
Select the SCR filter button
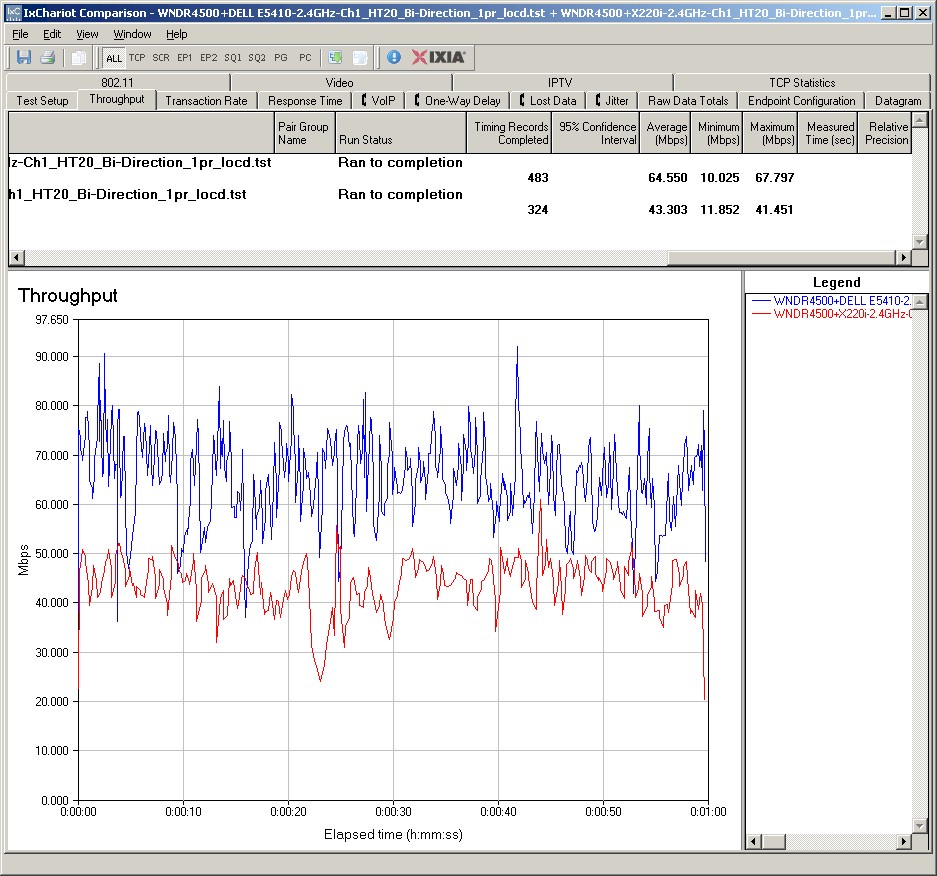[161, 57]
